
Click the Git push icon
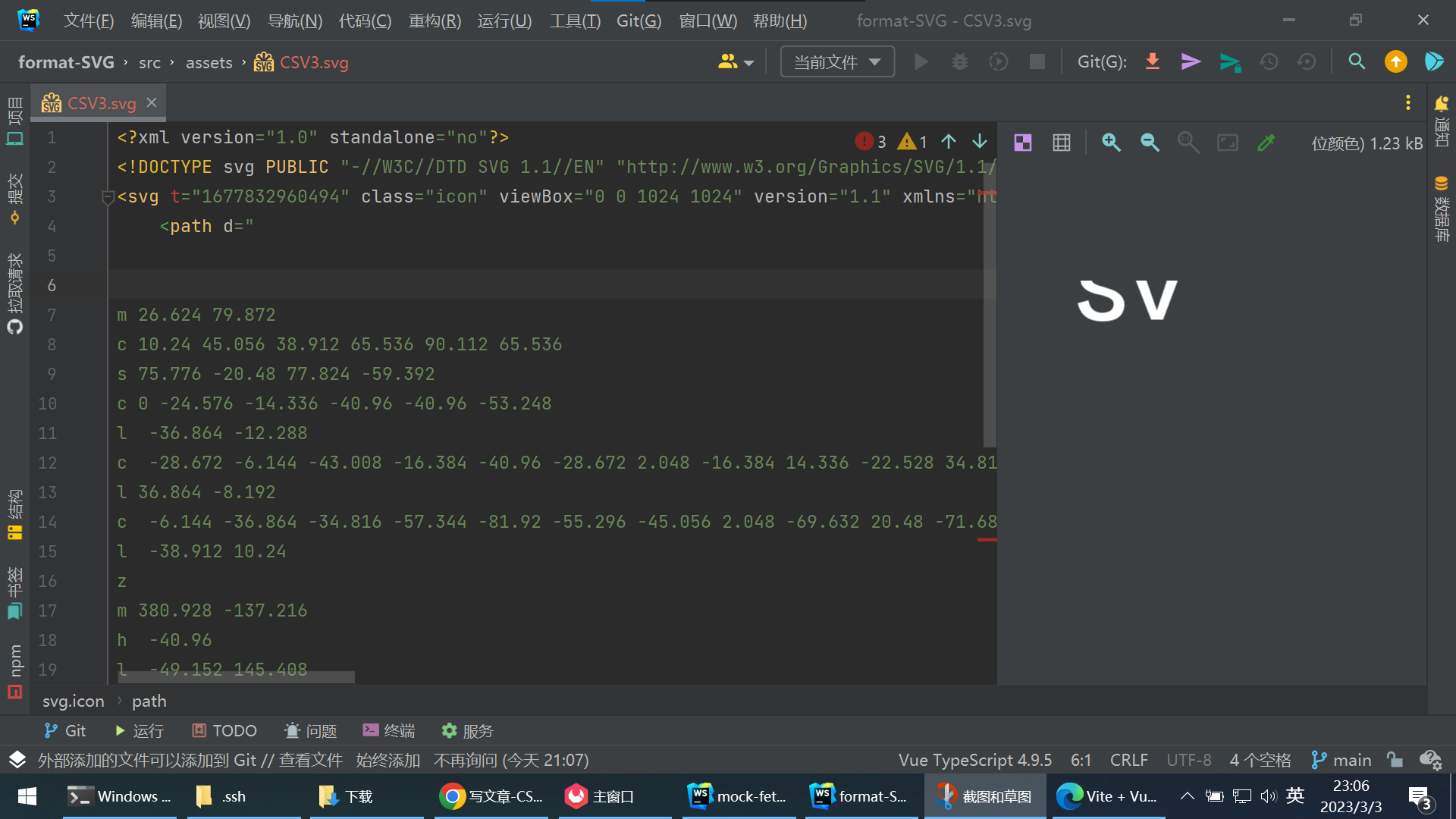pos(1229,61)
